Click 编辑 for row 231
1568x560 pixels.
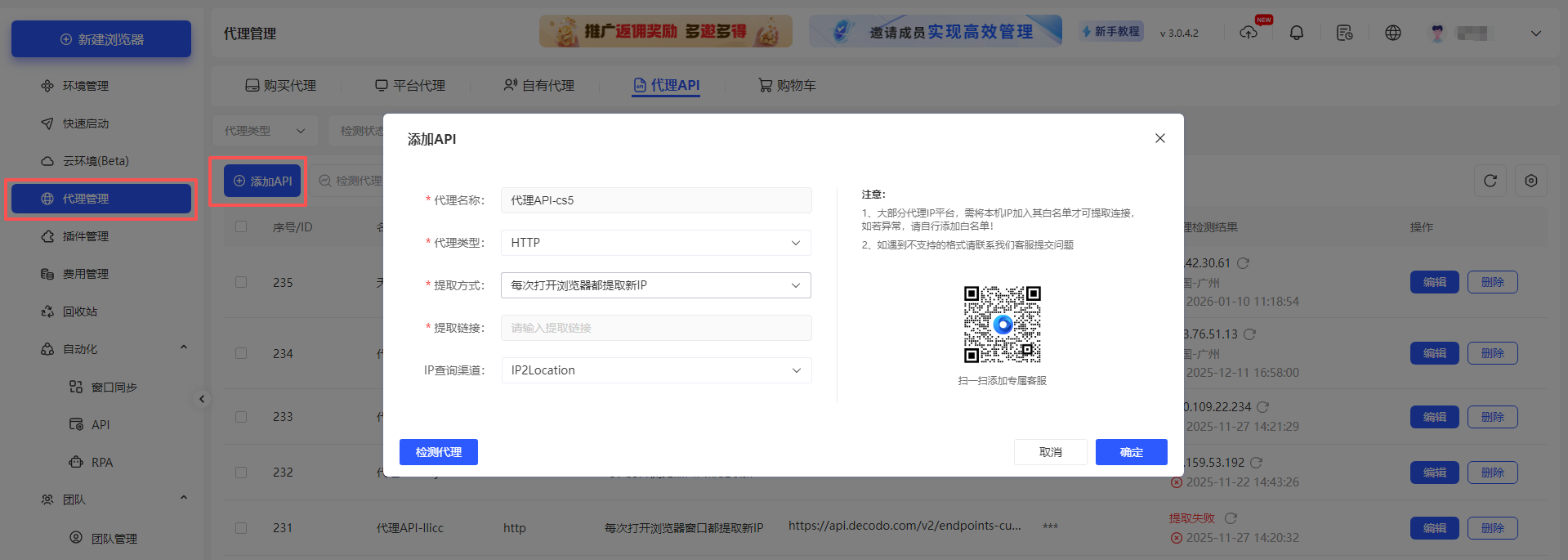tap(1435, 528)
